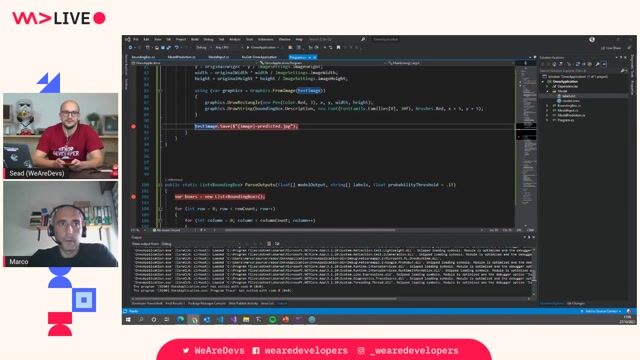
Task: Click the Solution Explorer Properties wrench icon
Action: [597, 64]
